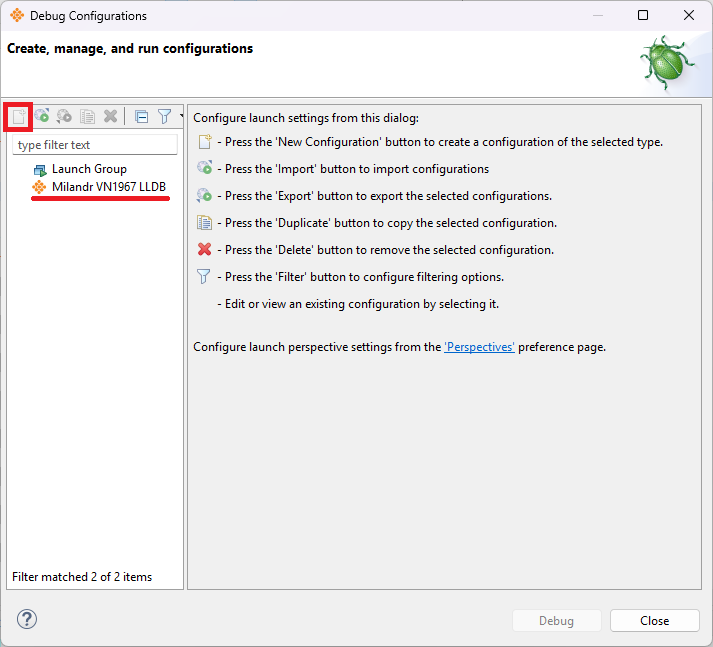Click the 'type filter text' field
This screenshot has width=713, height=647.
pos(95,145)
